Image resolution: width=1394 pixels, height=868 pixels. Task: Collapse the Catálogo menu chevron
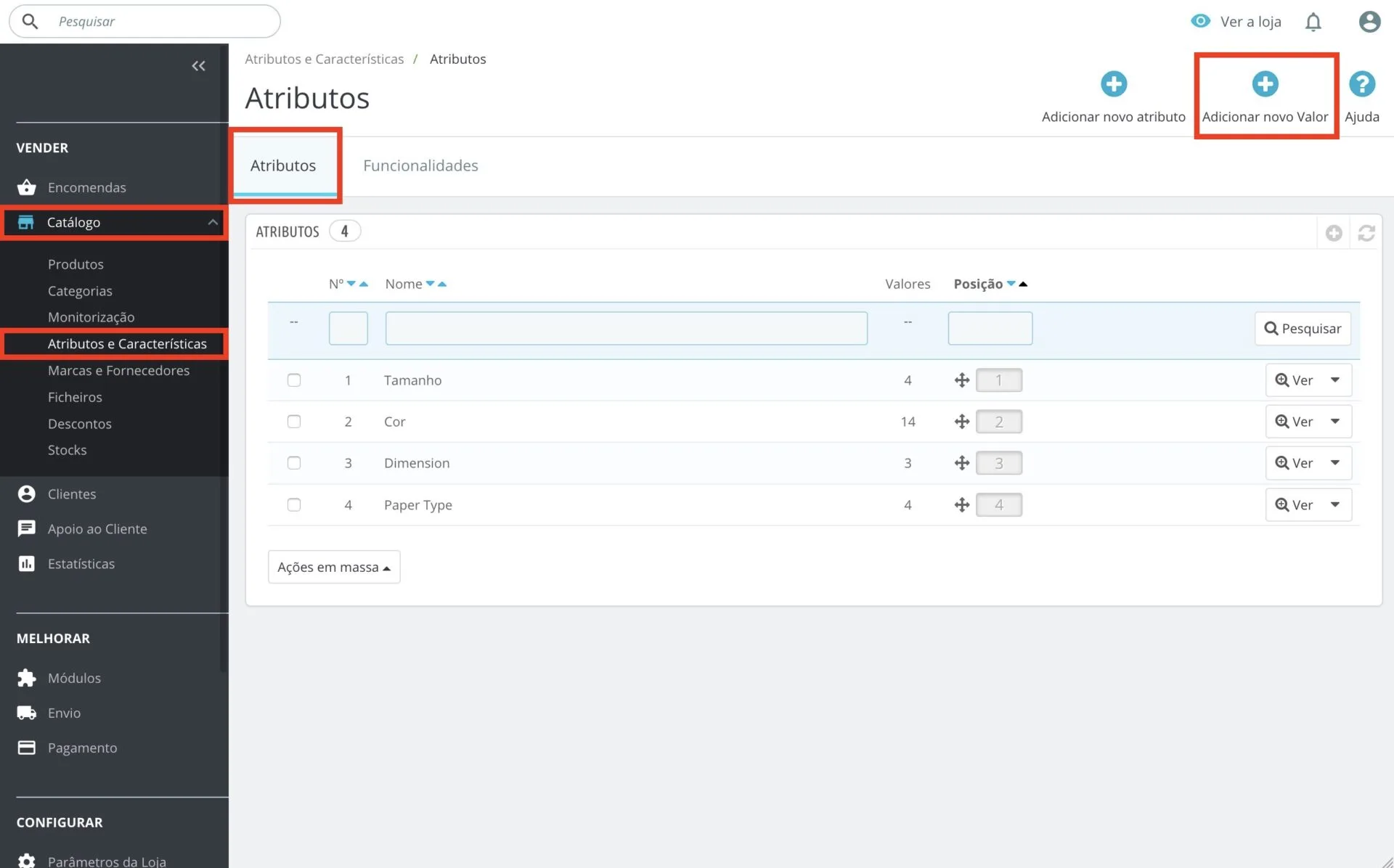click(213, 222)
